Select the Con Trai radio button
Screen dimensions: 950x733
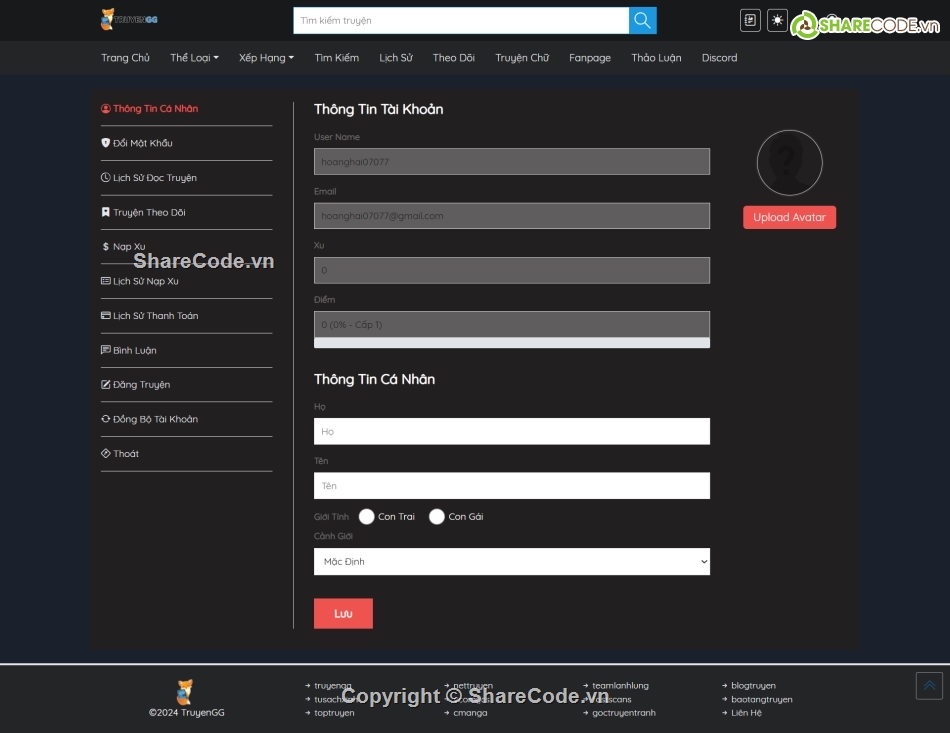point(367,517)
